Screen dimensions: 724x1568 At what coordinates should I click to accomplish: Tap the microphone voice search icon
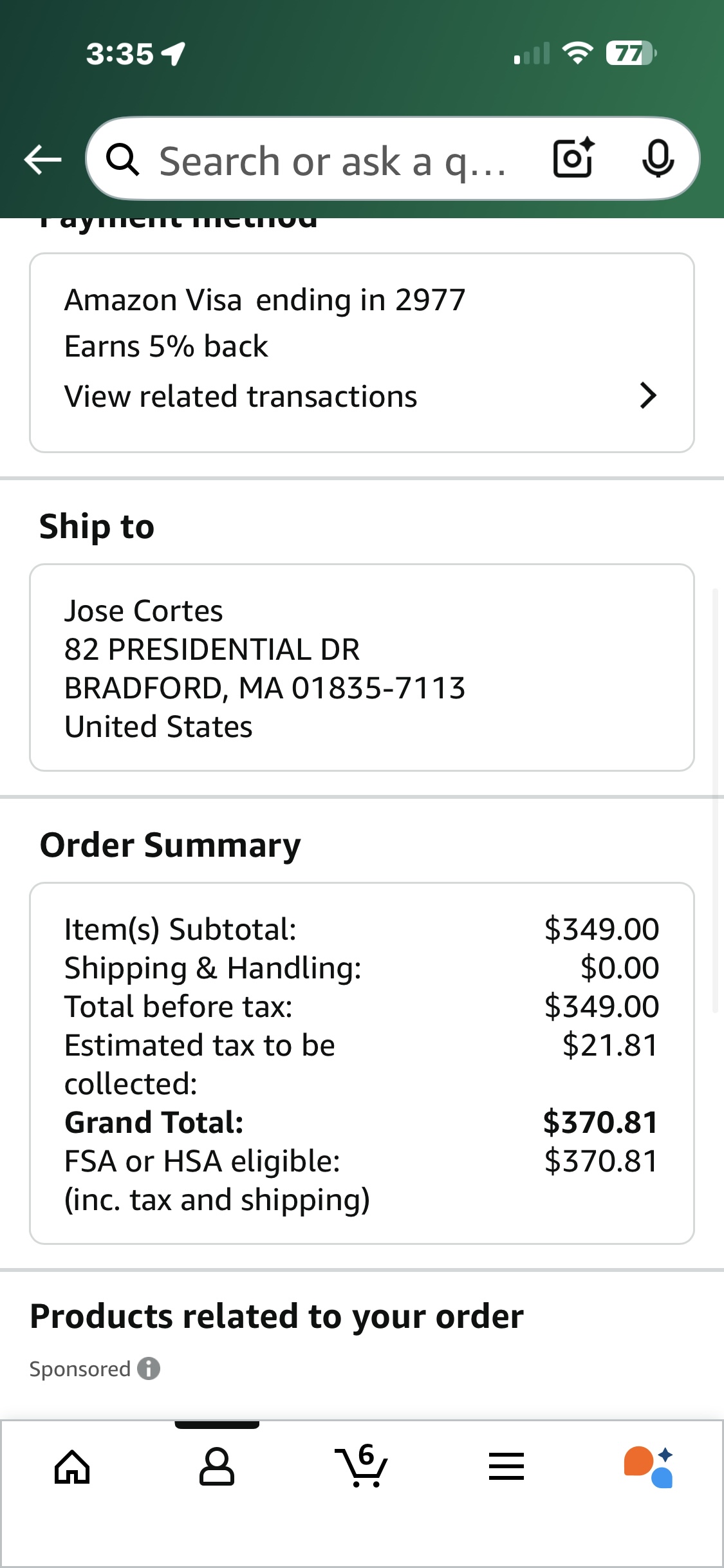click(x=658, y=158)
